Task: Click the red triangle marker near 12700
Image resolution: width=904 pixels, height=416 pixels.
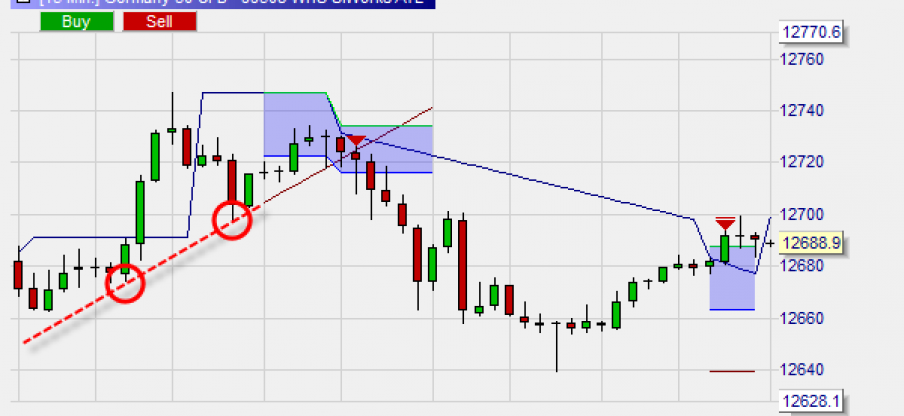Action: (726, 222)
